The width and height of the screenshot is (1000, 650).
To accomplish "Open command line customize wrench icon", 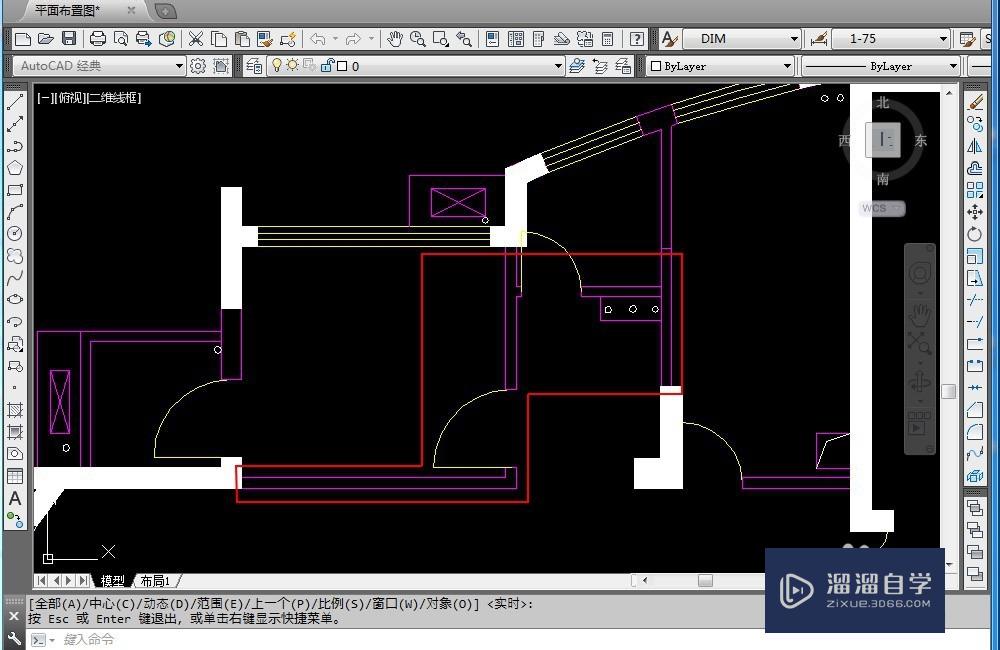I will pos(14,639).
